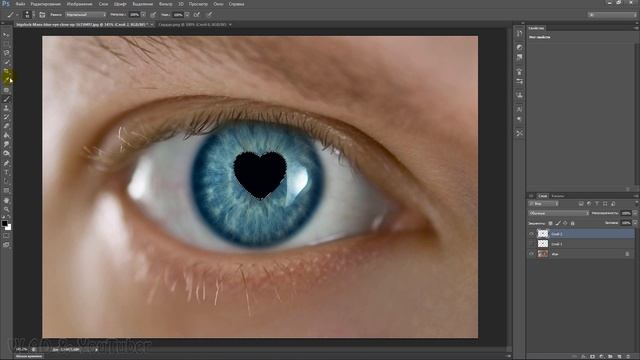Change the screen mode from the toolbox
Viewport: 640px width, 360px height.
pos(6,245)
